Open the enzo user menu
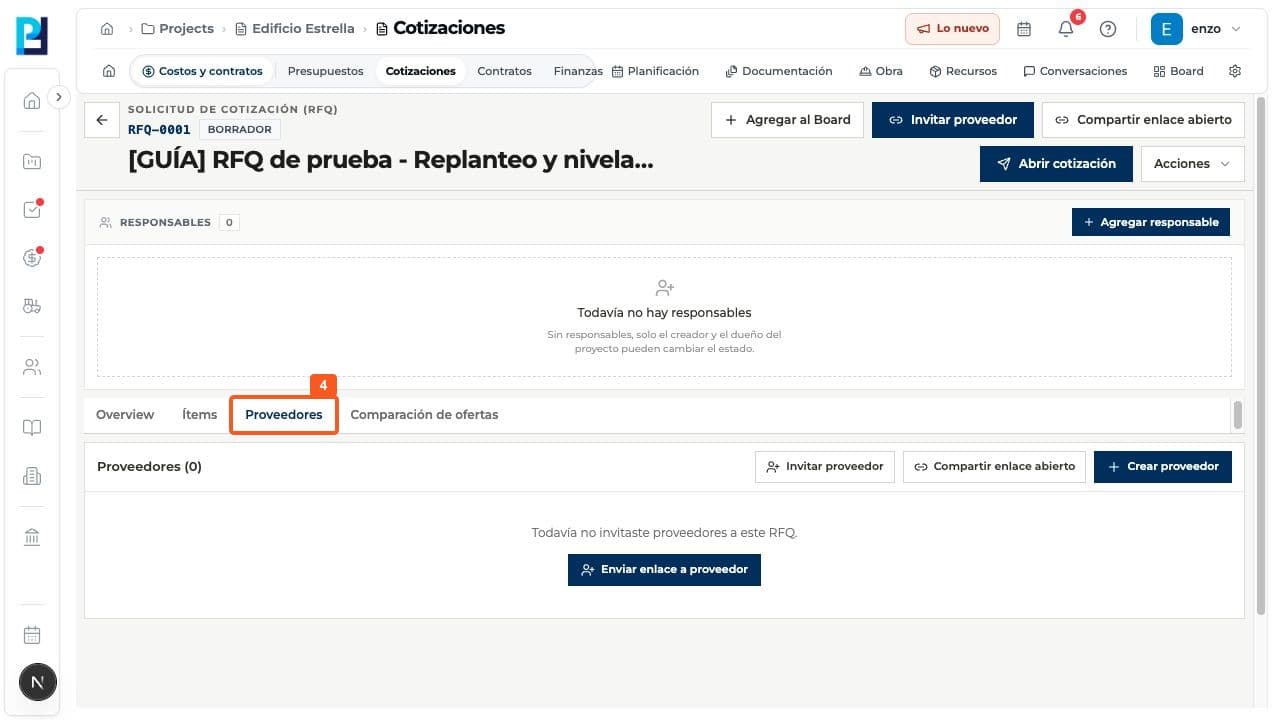This screenshot has height=720, width=1280. click(x=1196, y=29)
